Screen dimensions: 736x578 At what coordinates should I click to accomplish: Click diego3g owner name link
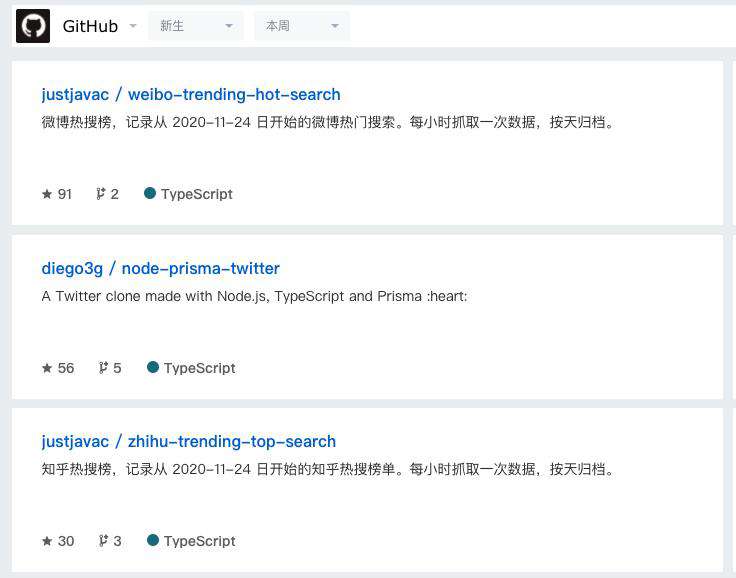pos(72,269)
